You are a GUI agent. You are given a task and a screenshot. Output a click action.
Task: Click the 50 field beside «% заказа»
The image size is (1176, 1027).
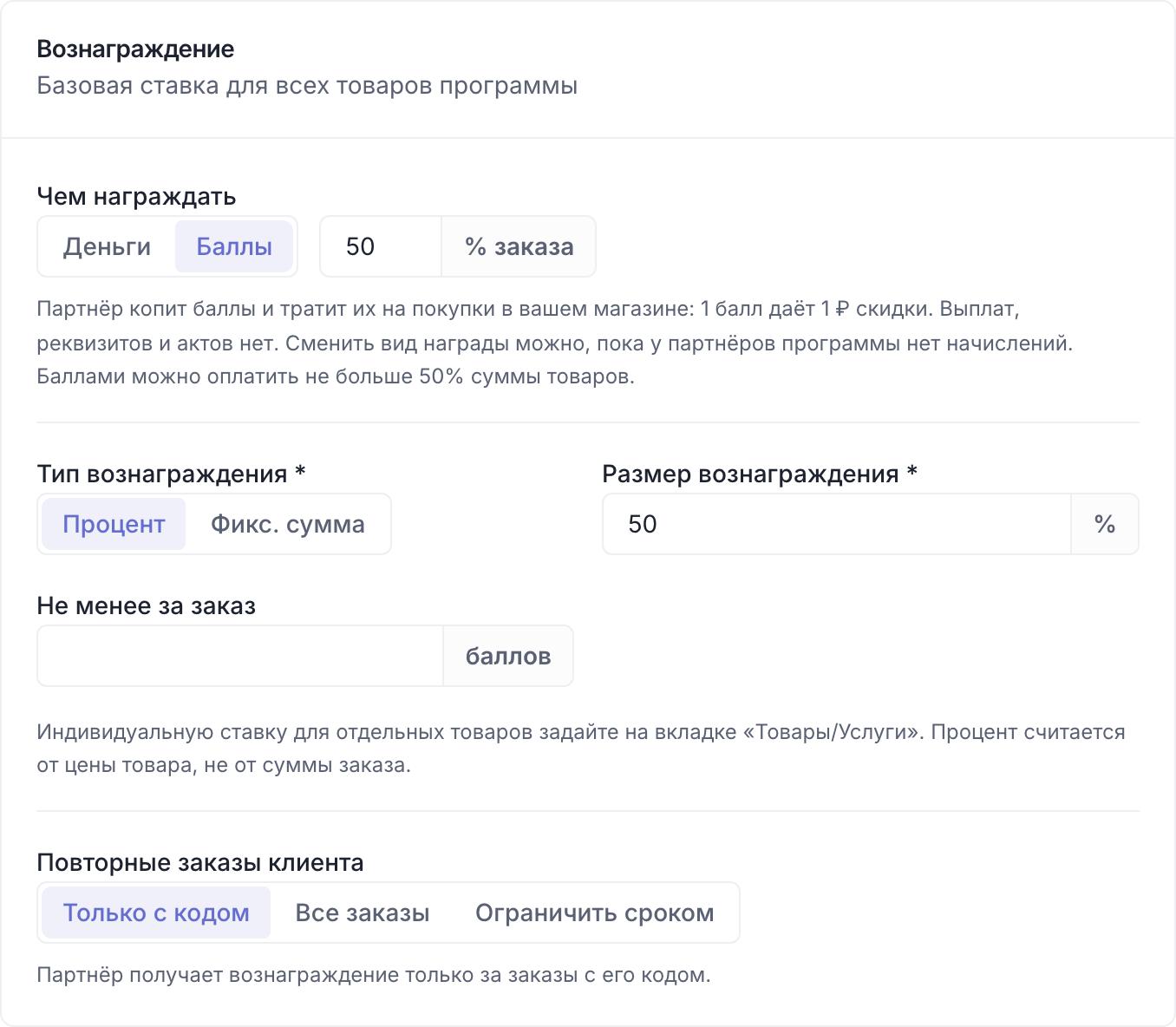(x=381, y=246)
